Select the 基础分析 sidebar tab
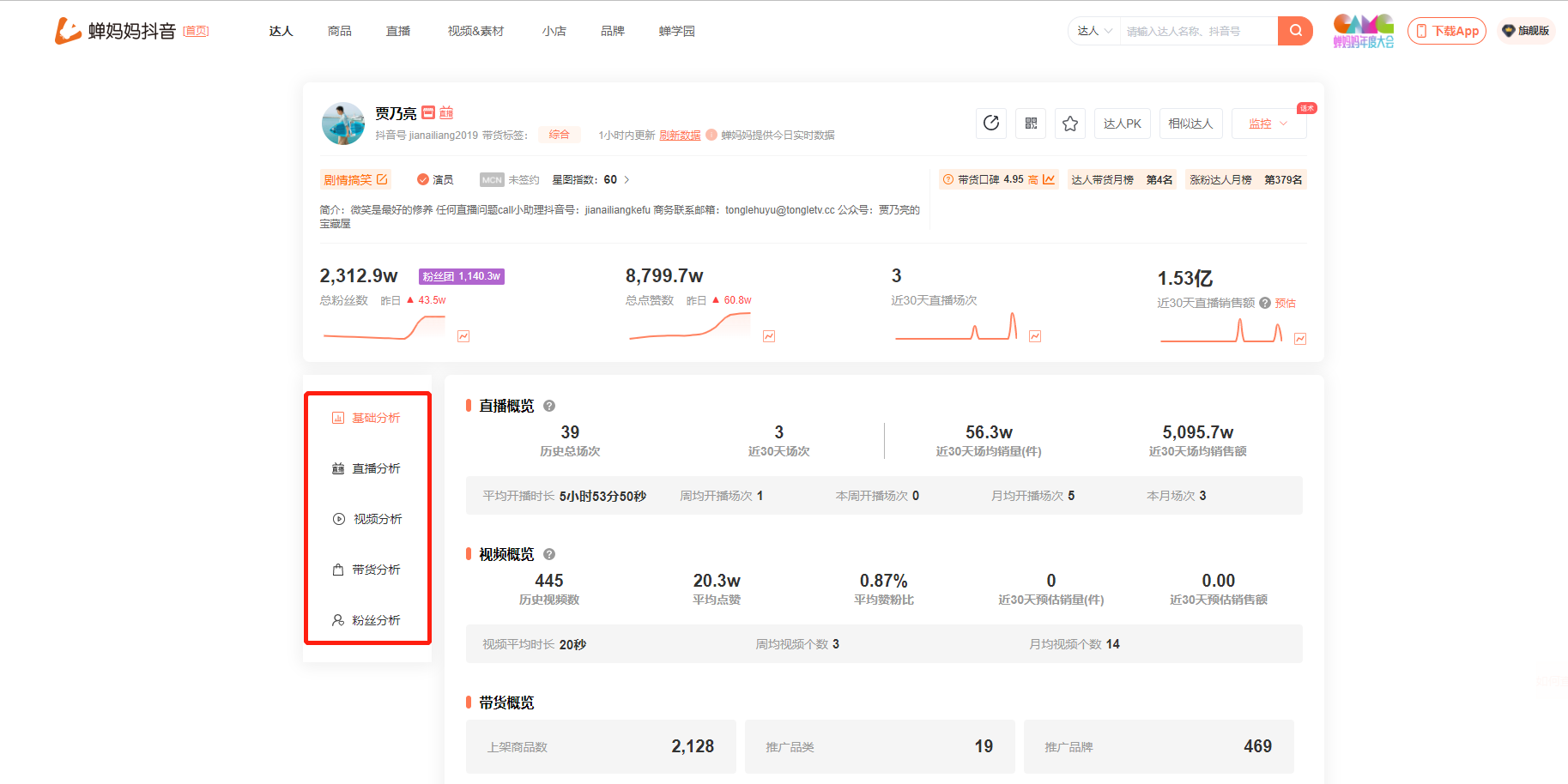Screen dimensions: 1568x784 [366, 418]
